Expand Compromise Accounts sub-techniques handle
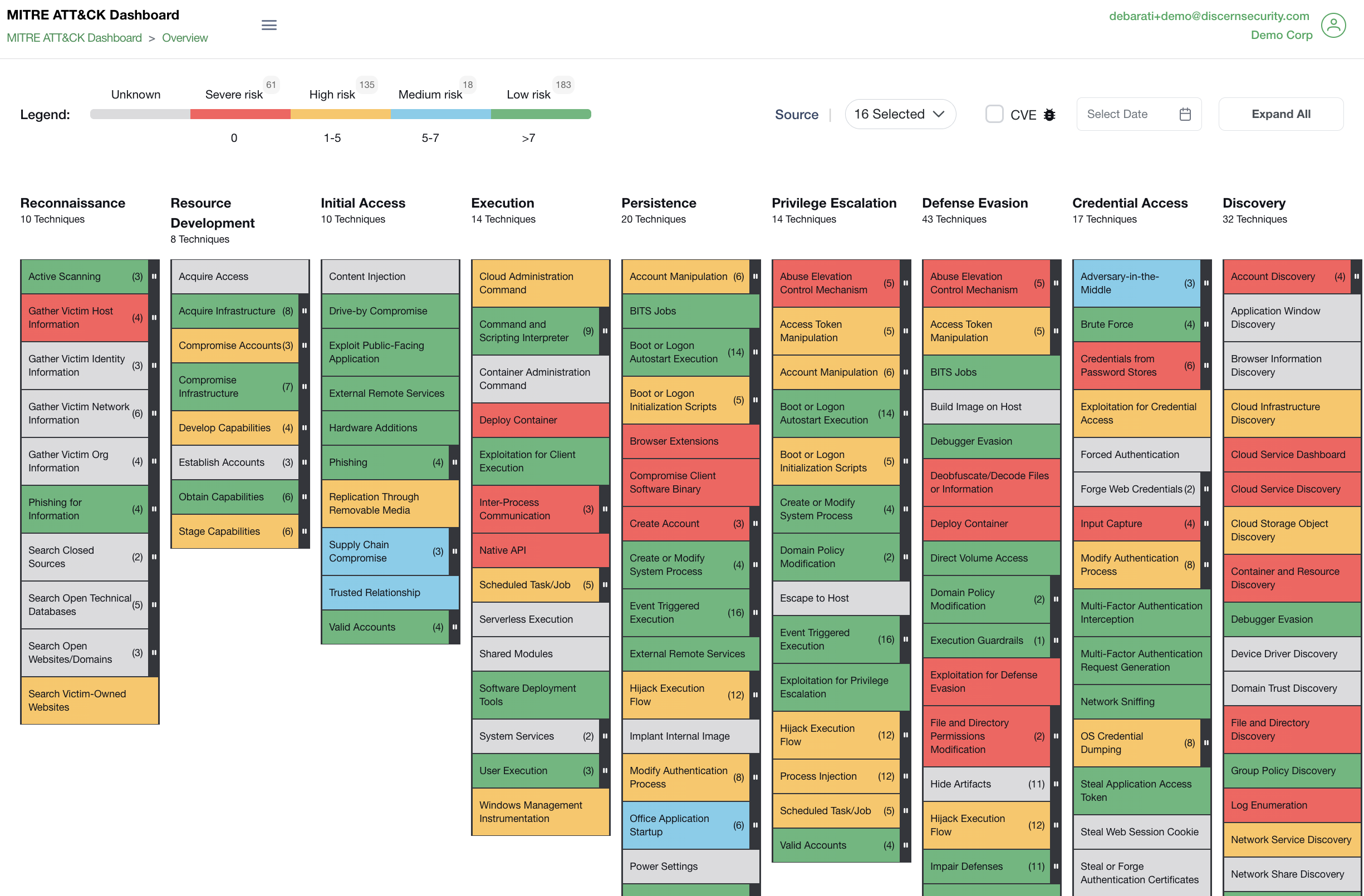The height and width of the screenshot is (896, 1364). tap(305, 346)
